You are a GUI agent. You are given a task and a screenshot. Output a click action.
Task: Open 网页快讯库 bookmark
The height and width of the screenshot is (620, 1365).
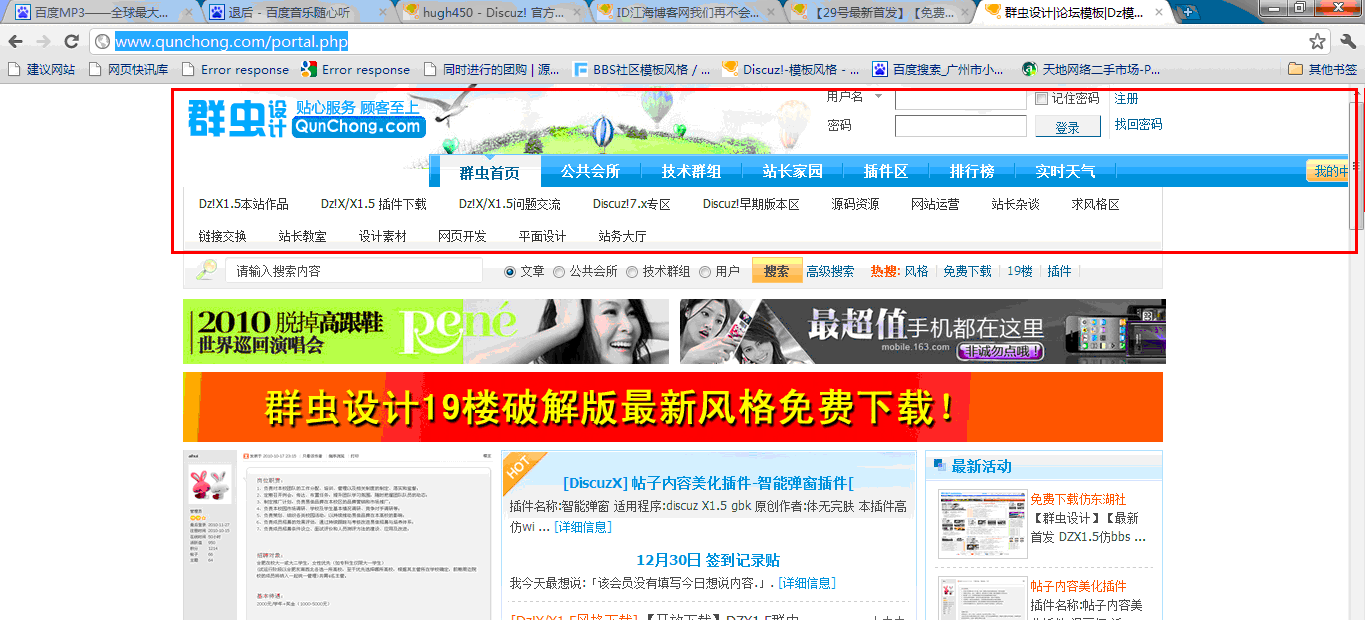point(128,69)
